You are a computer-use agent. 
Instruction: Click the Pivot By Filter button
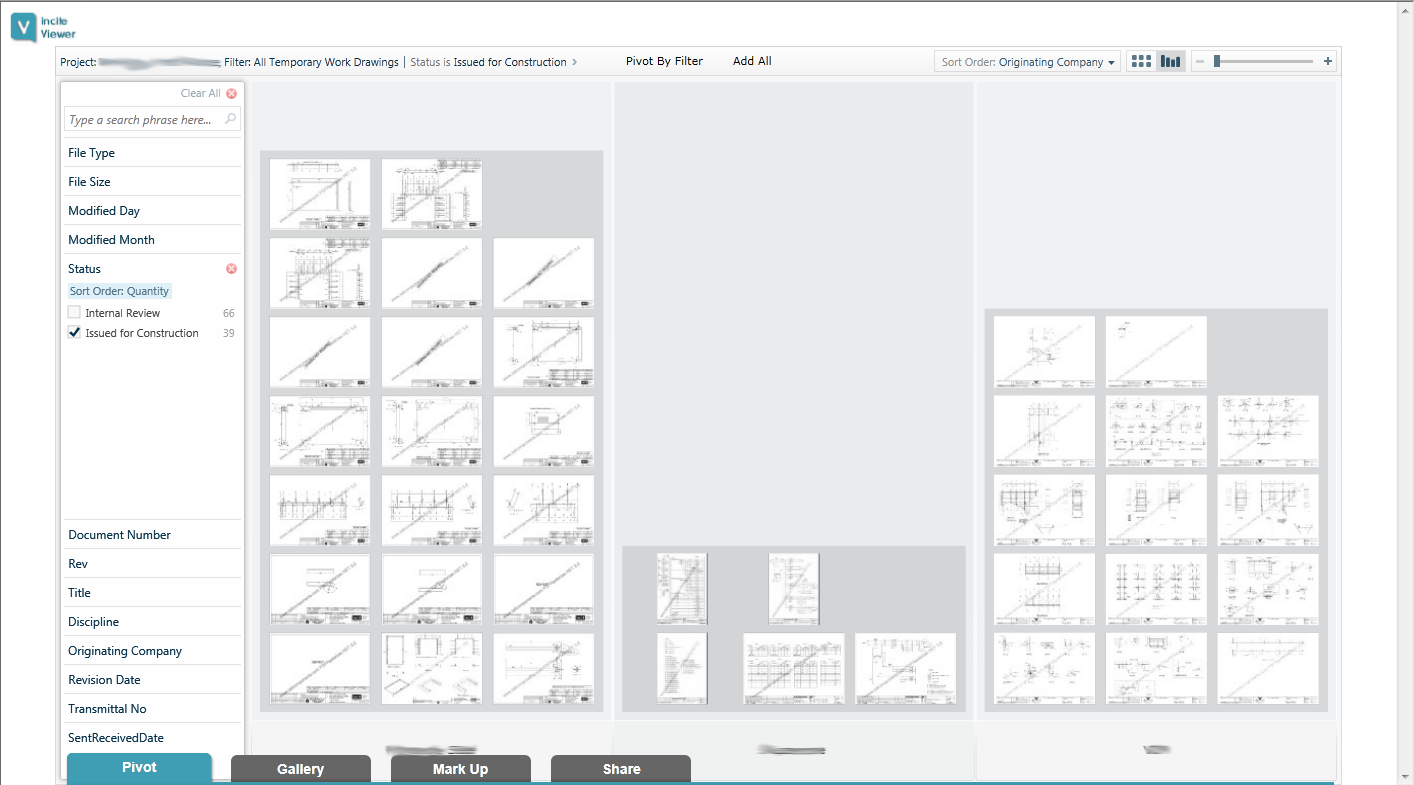tap(664, 61)
